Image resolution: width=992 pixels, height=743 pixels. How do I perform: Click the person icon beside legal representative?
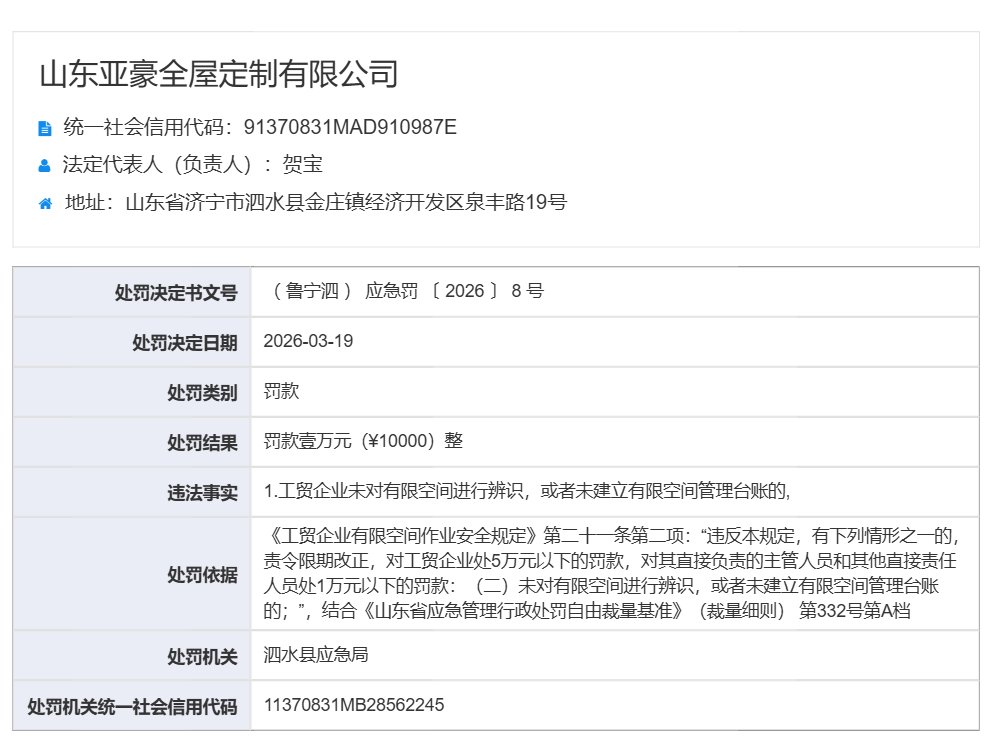(x=44, y=166)
